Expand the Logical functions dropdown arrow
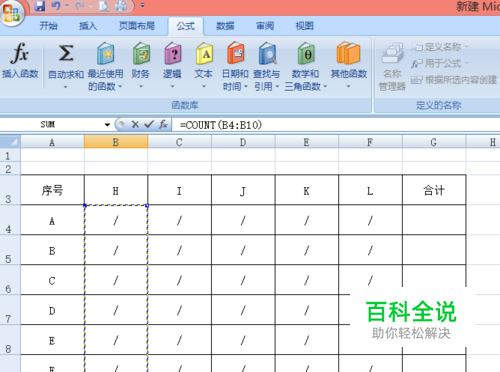 tap(172, 86)
